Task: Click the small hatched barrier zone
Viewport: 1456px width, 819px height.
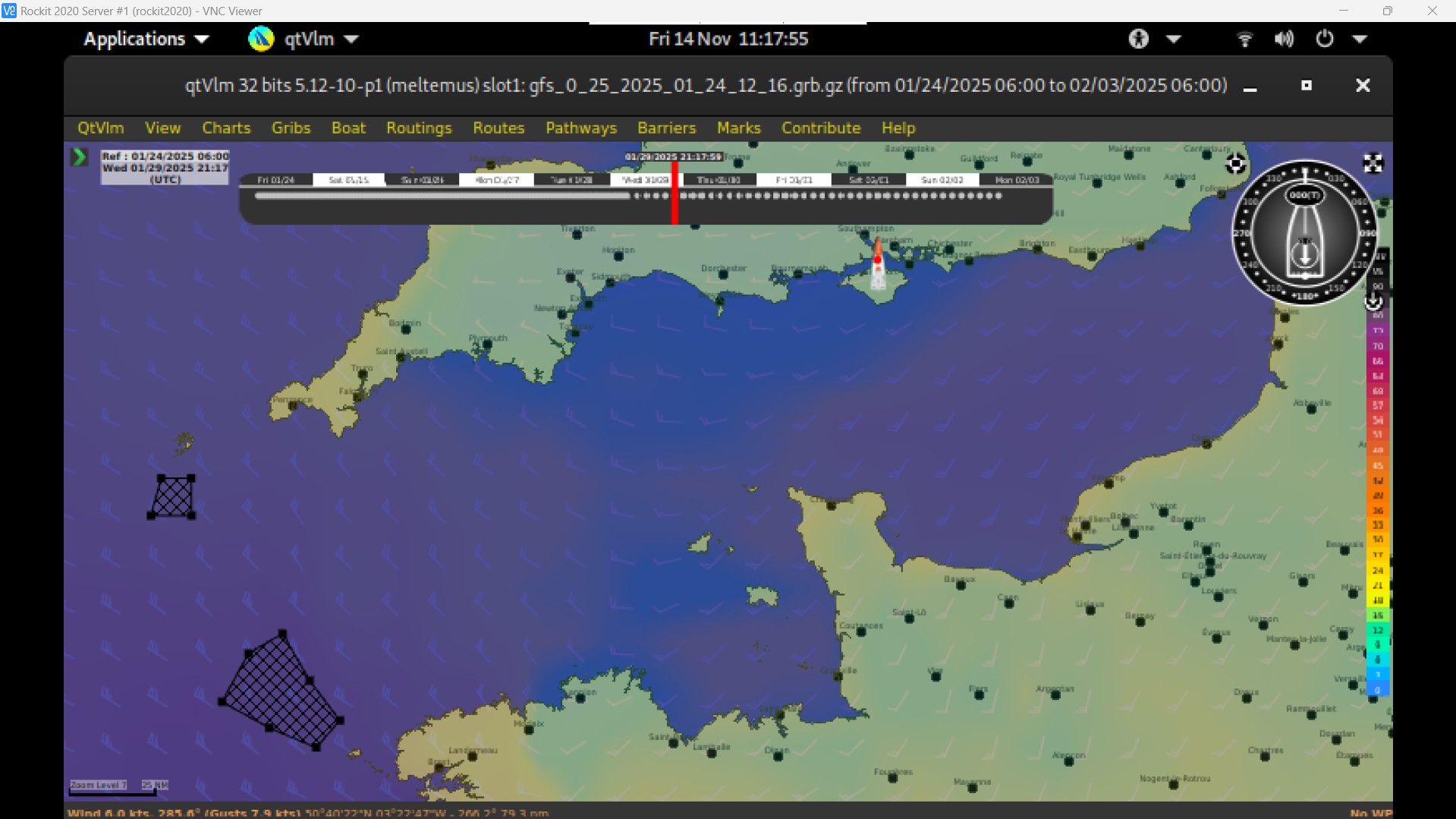Action: [x=172, y=497]
